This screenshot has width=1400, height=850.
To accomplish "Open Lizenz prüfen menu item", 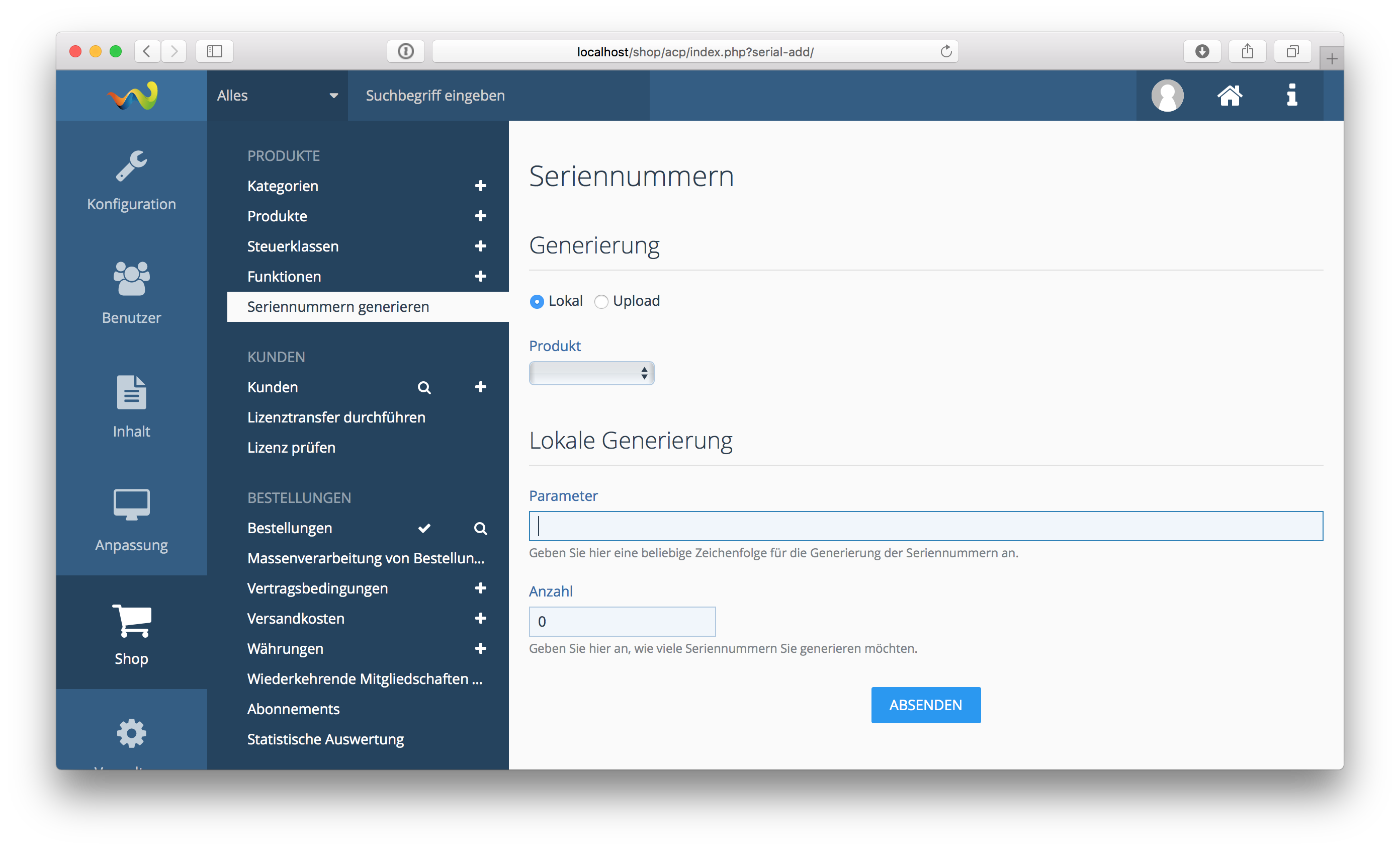I will pos(291,448).
